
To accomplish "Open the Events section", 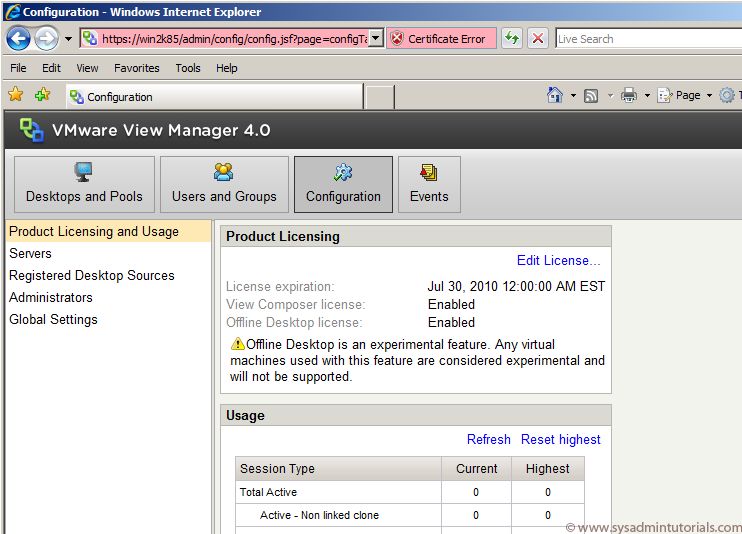I will pyautogui.click(x=429, y=185).
